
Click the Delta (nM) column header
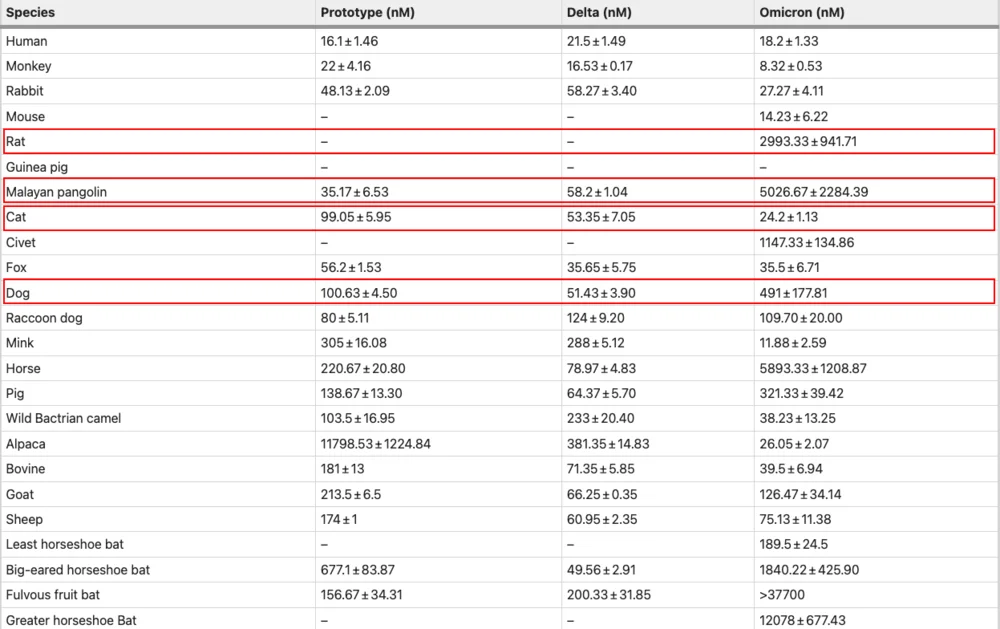click(598, 12)
